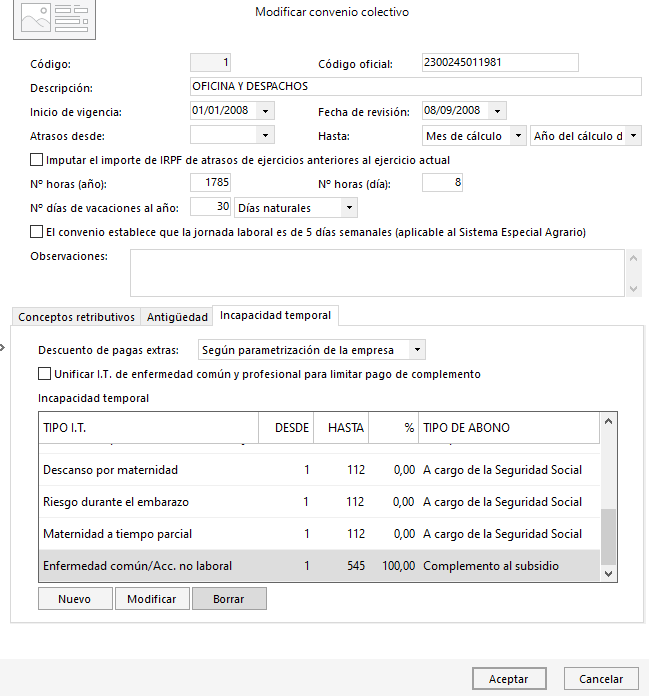The height and width of the screenshot is (696, 649).
Task: Switch to the Conceptos retributivos tab
Action: point(77,317)
